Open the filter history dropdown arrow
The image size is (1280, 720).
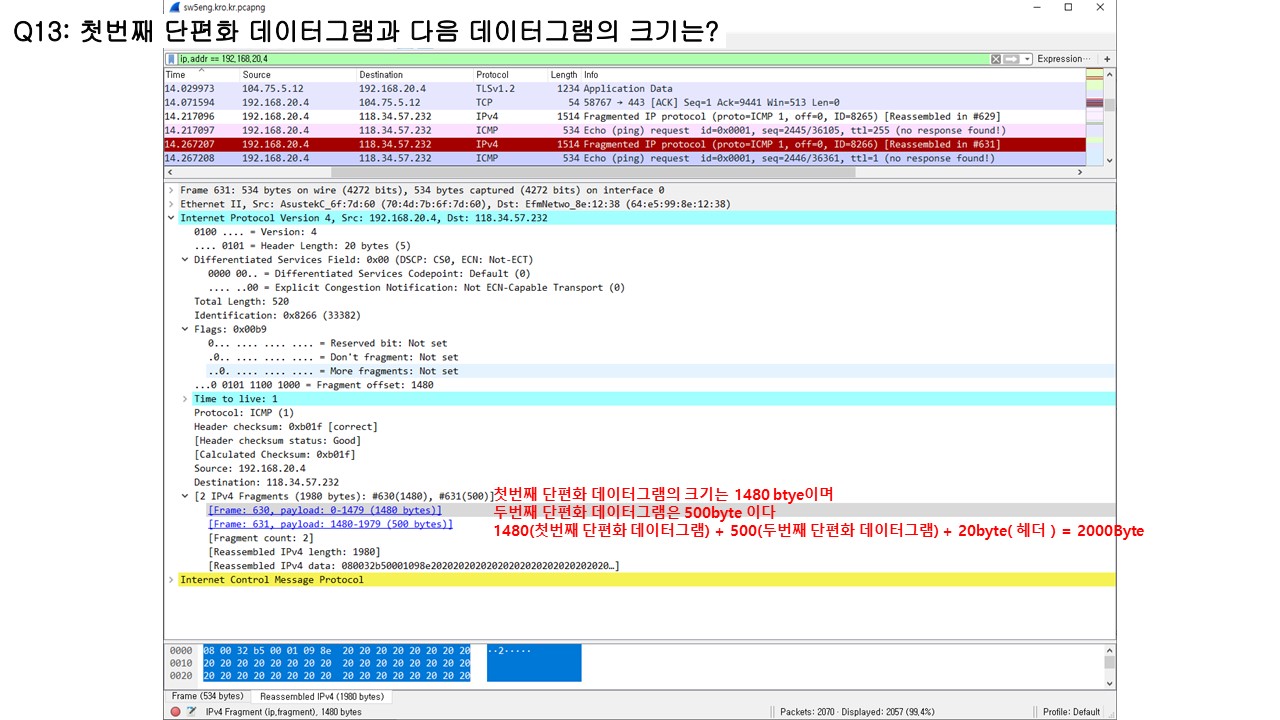coord(1026,59)
